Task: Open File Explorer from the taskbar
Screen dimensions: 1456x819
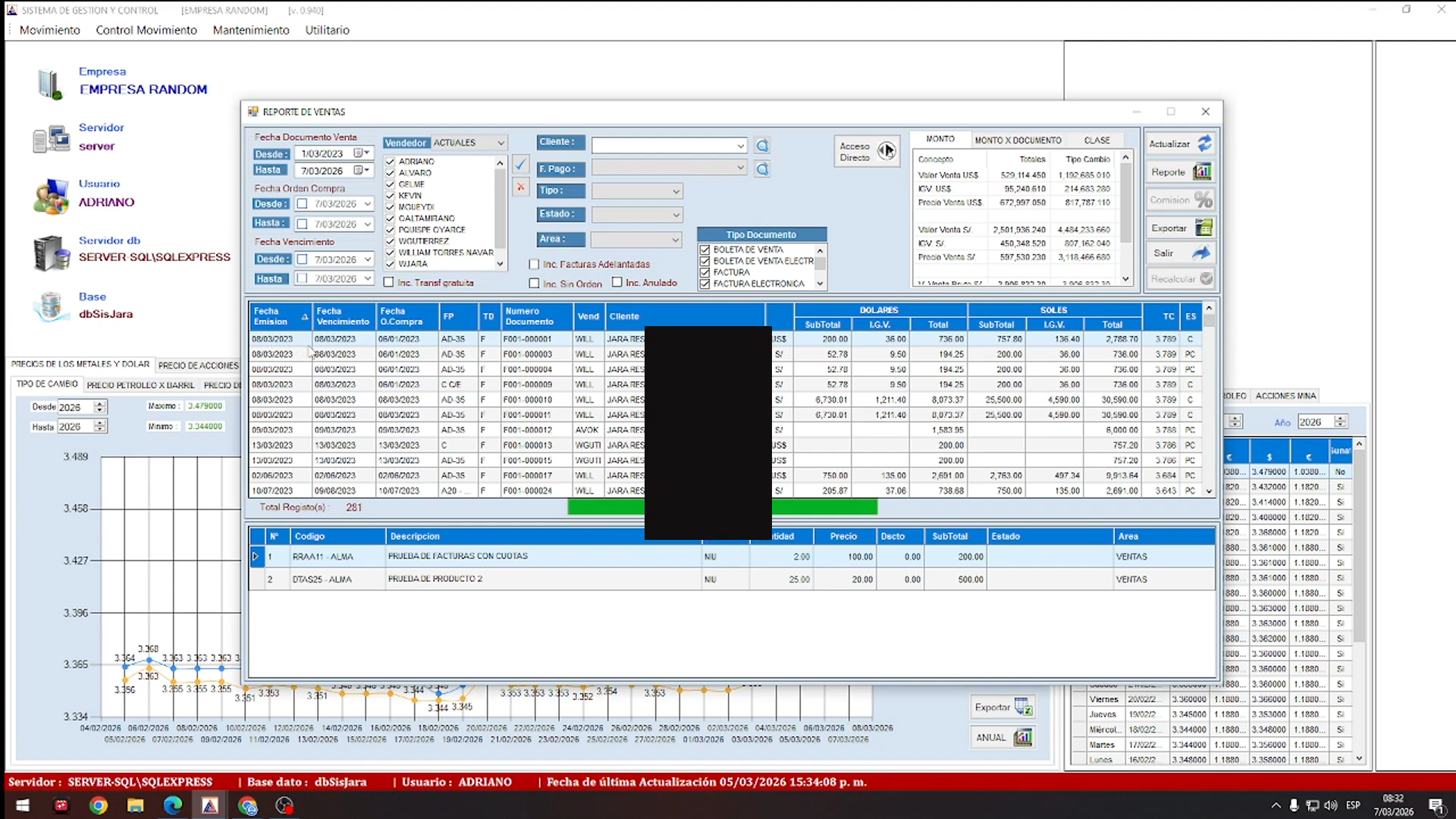Action: [x=136, y=805]
